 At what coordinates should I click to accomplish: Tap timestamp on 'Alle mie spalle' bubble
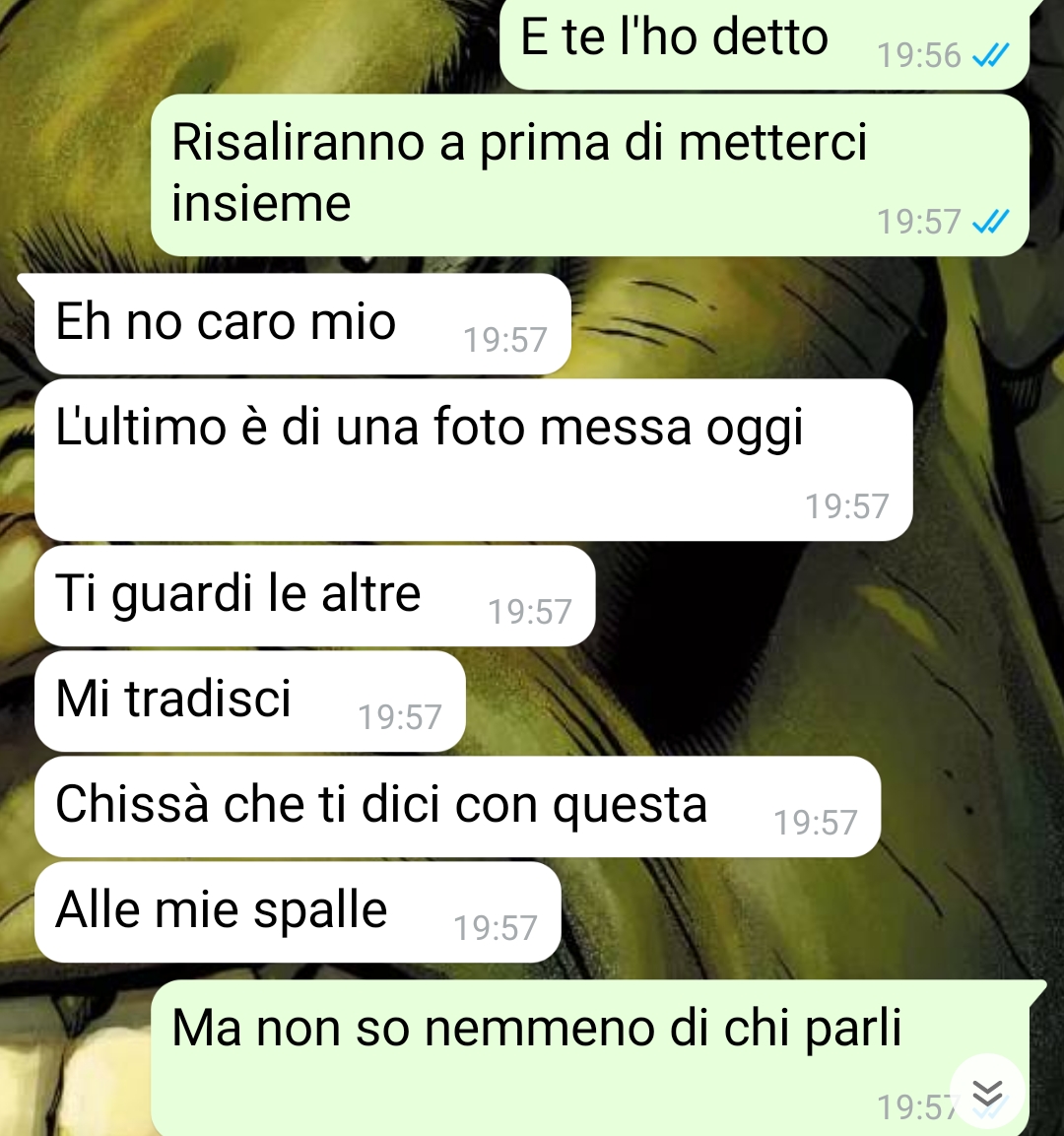click(496, 928)
